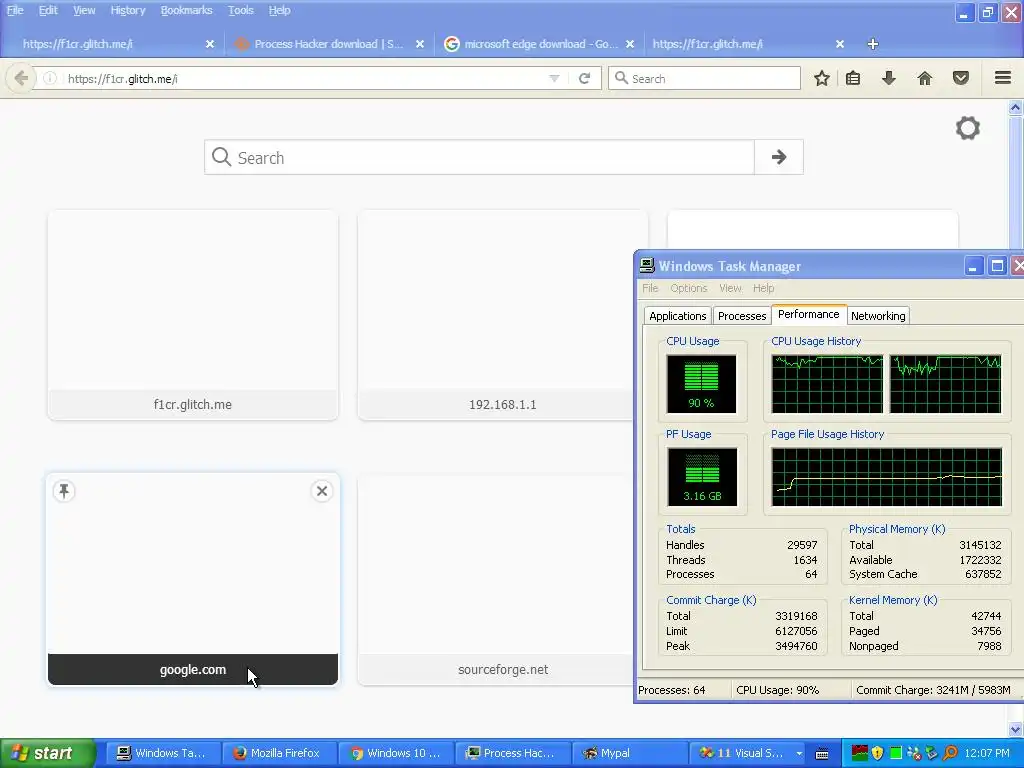Switch to Mypal taskbar button
Screen dimensions: 1024x768
pyautogui.click(x=628, y=753)
